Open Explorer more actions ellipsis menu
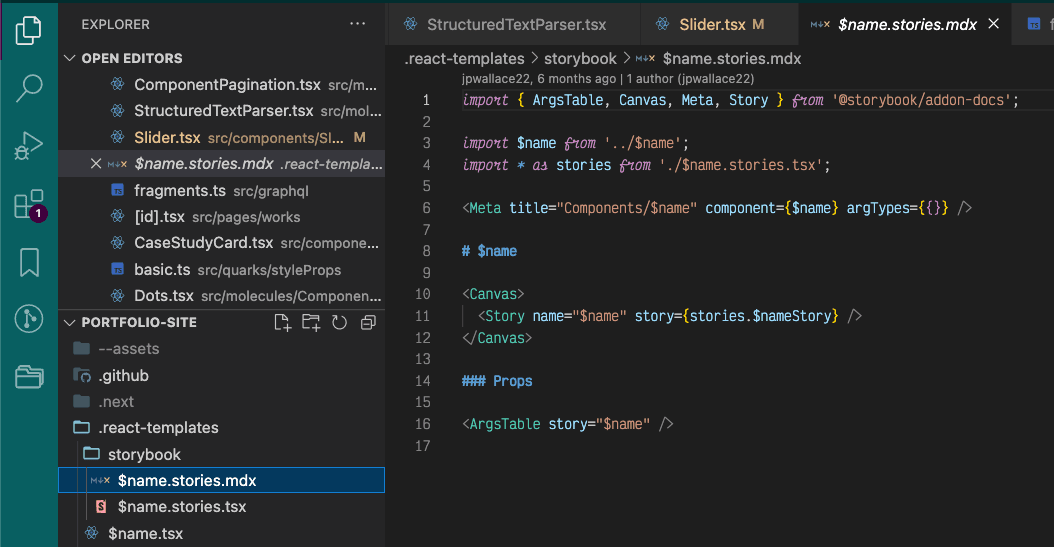The height and width of the screenshot is (547, 1054). [357, 24]
